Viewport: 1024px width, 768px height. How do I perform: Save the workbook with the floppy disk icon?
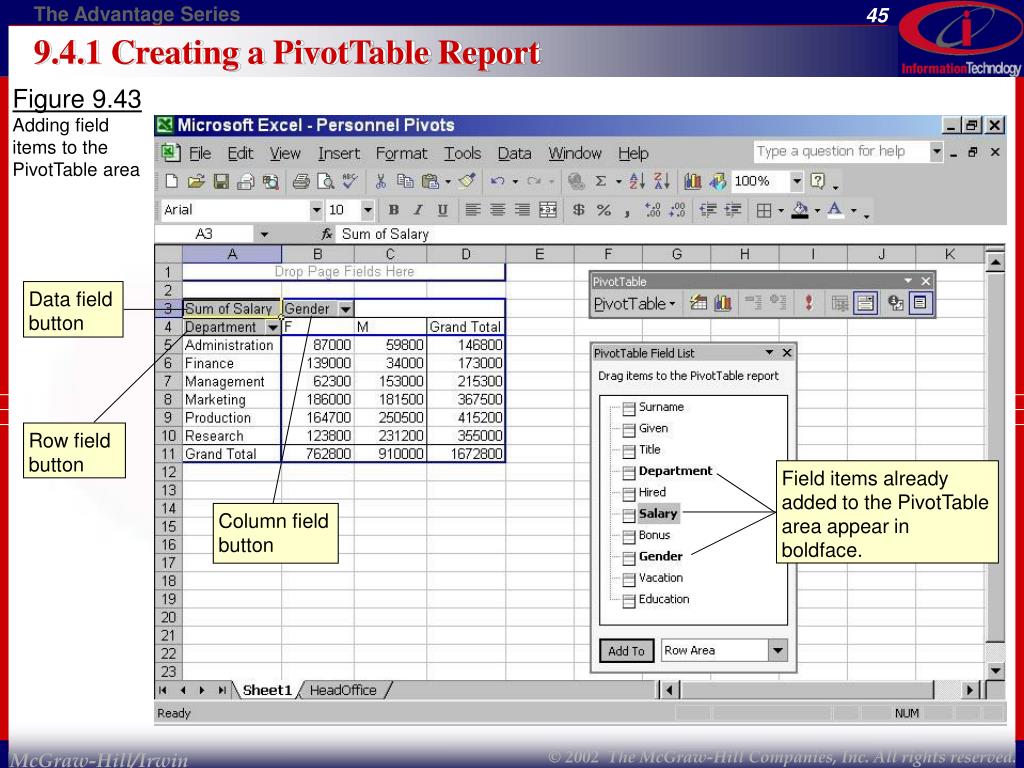point(221,181)
